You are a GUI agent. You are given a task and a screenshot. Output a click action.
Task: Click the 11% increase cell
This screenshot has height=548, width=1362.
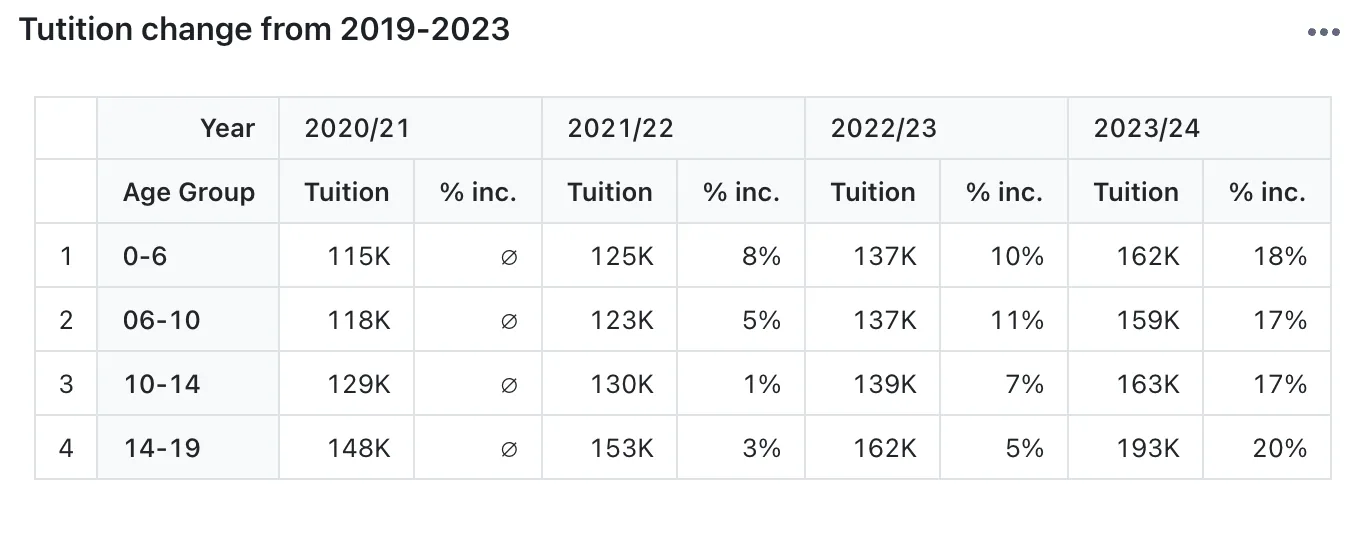1004,319
